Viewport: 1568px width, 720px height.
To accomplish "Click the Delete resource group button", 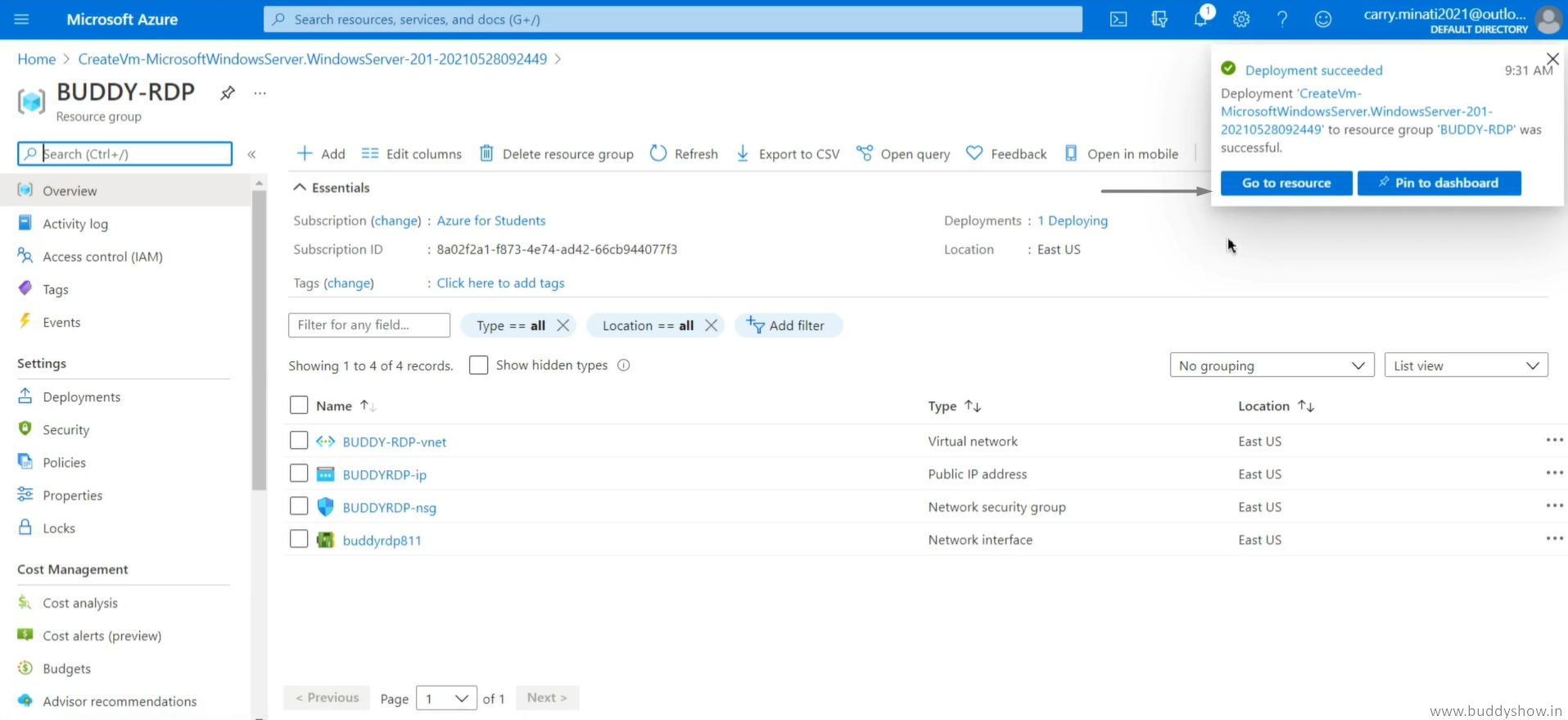I will [x=556, y=154].
